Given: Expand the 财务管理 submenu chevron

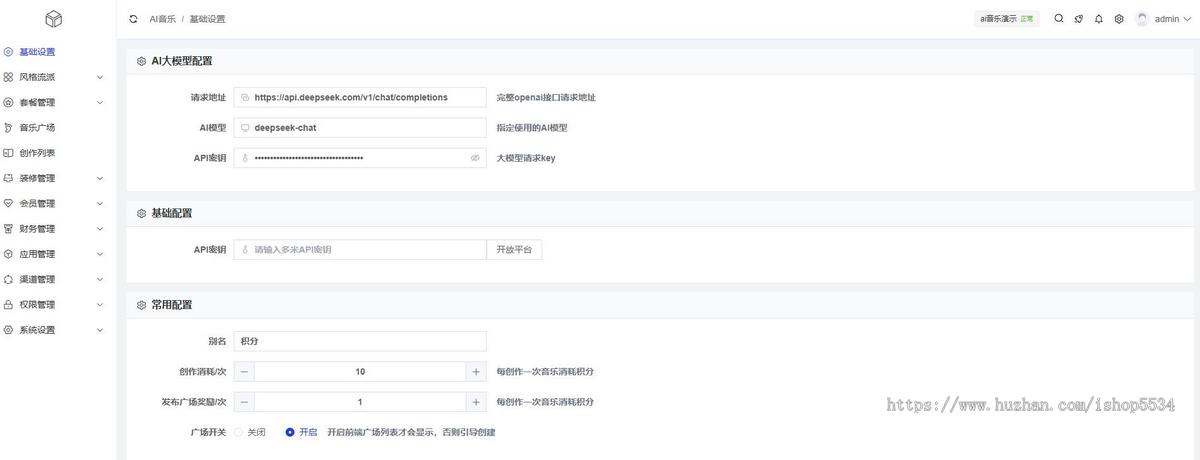Looking at the screenshot, I should (99, 229).
